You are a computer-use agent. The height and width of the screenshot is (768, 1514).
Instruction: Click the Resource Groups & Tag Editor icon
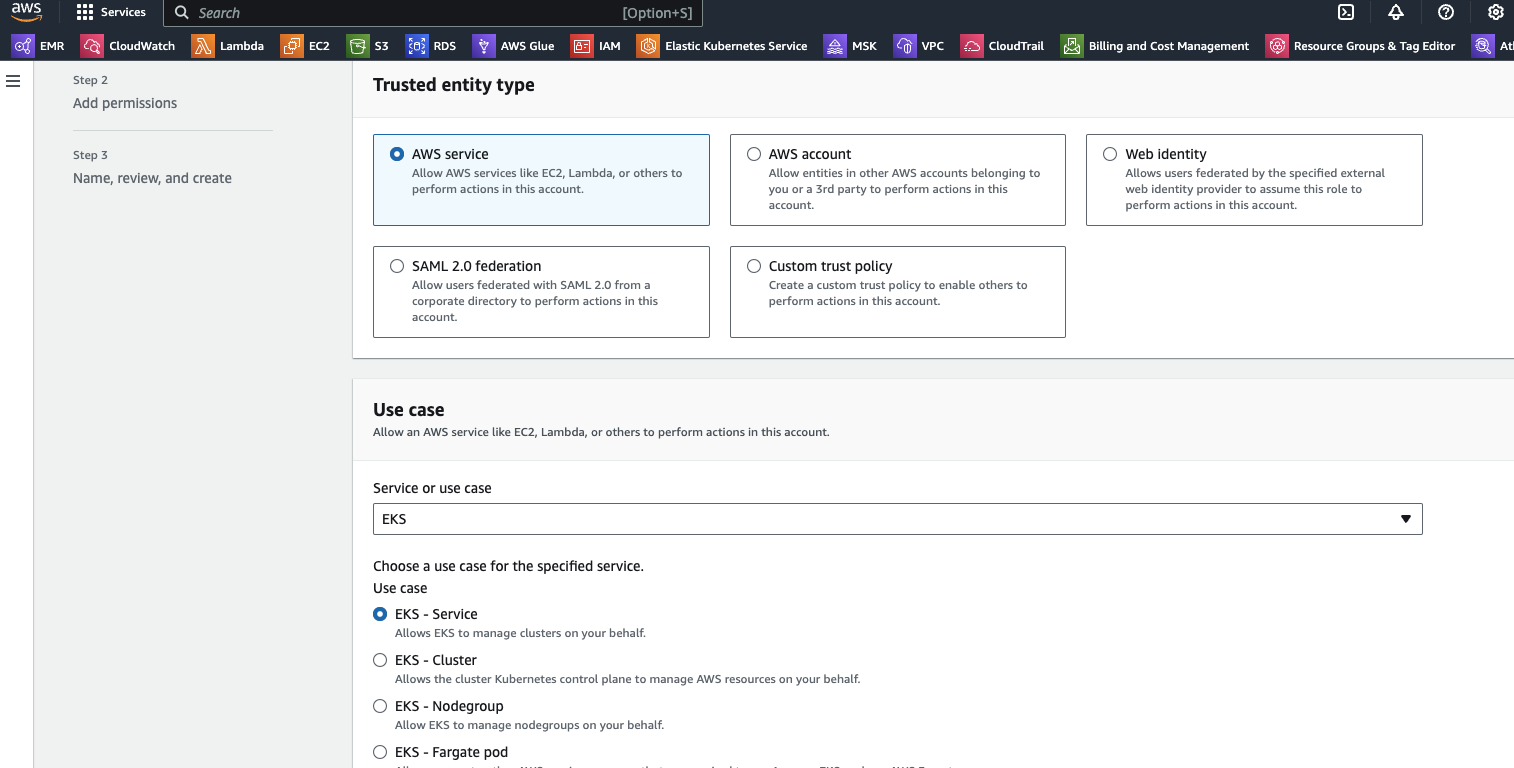(1277, 46)
